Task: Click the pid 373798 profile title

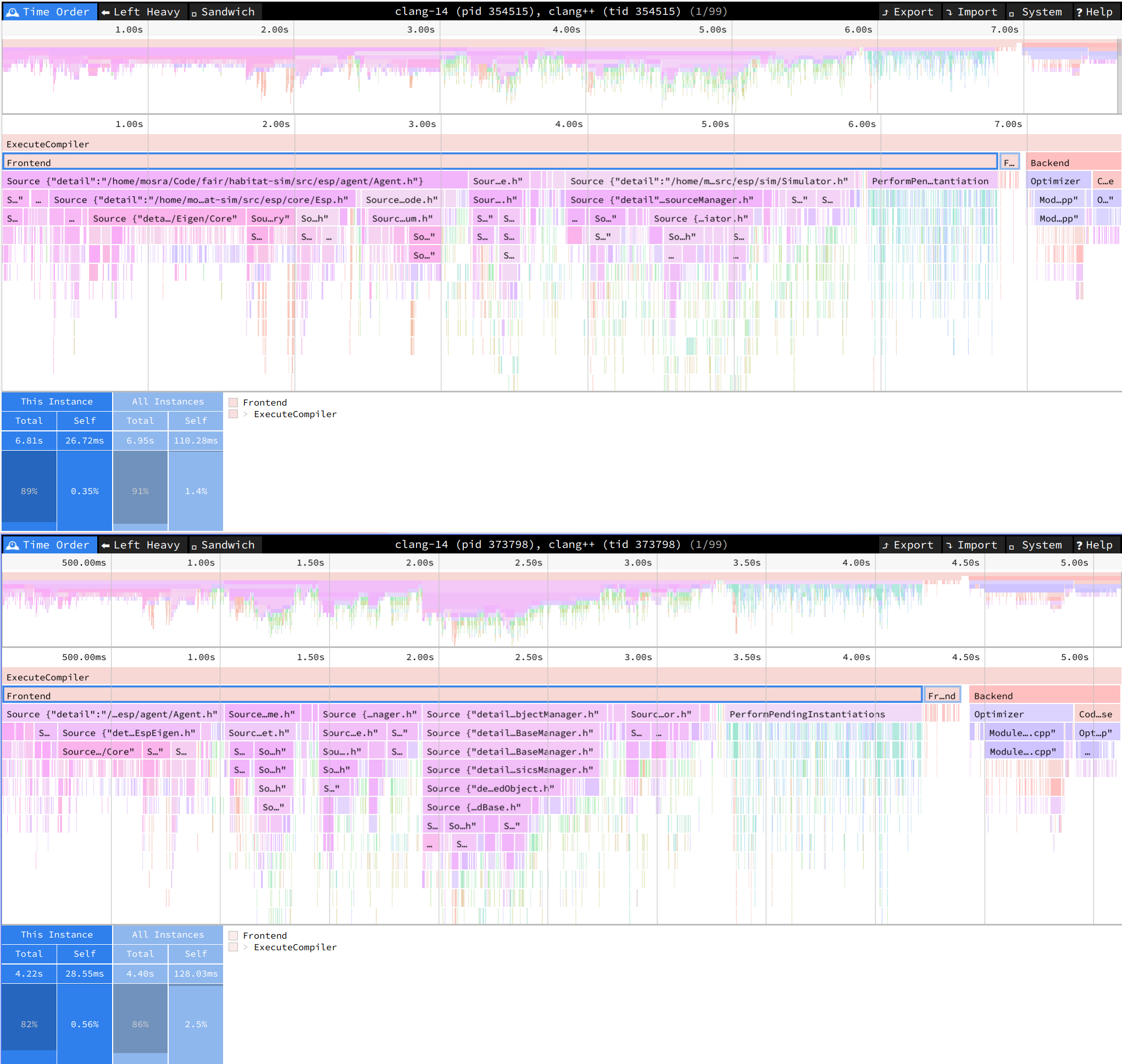Action: [560, 545]
